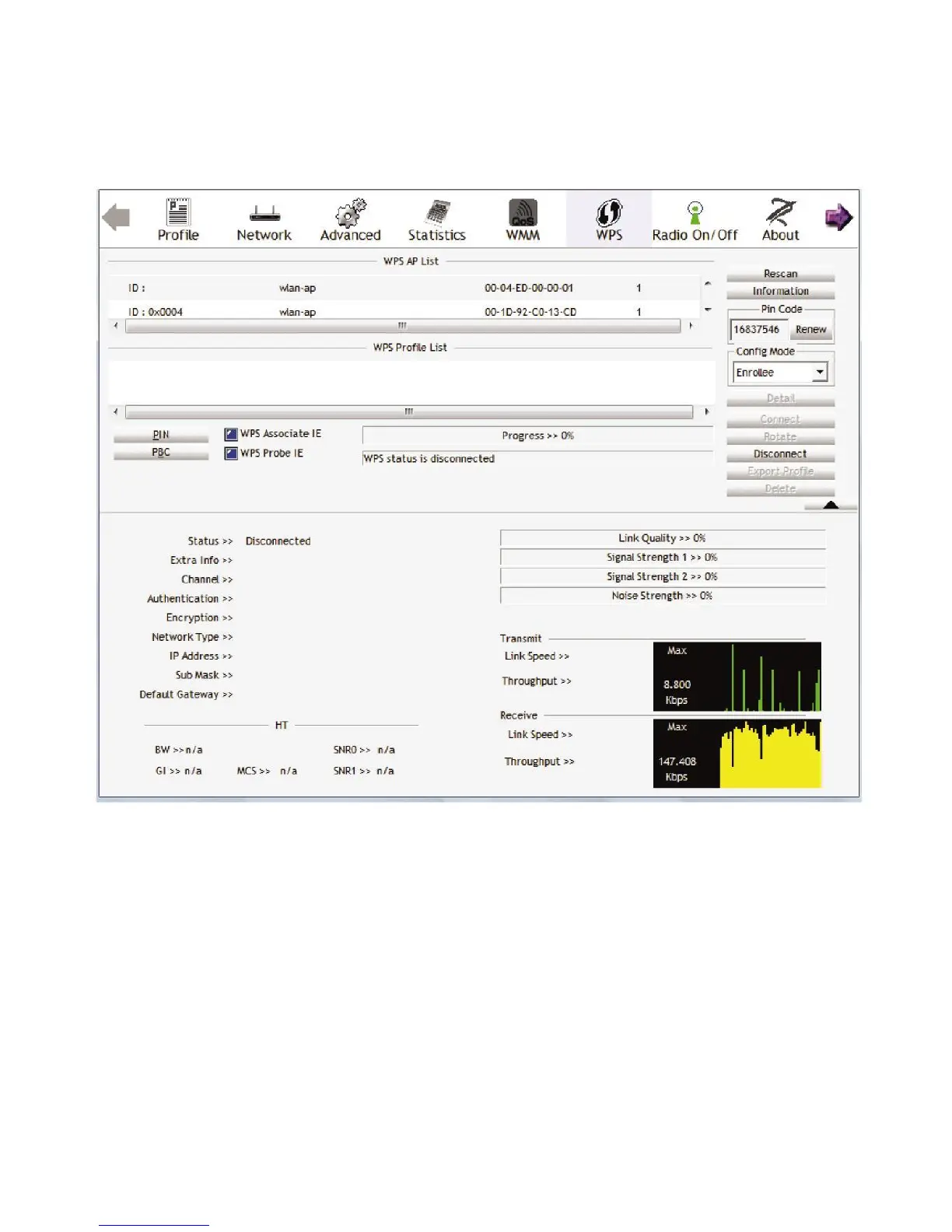
Task: Click the AP list scroll down arrow
Action: pos(708,310)
